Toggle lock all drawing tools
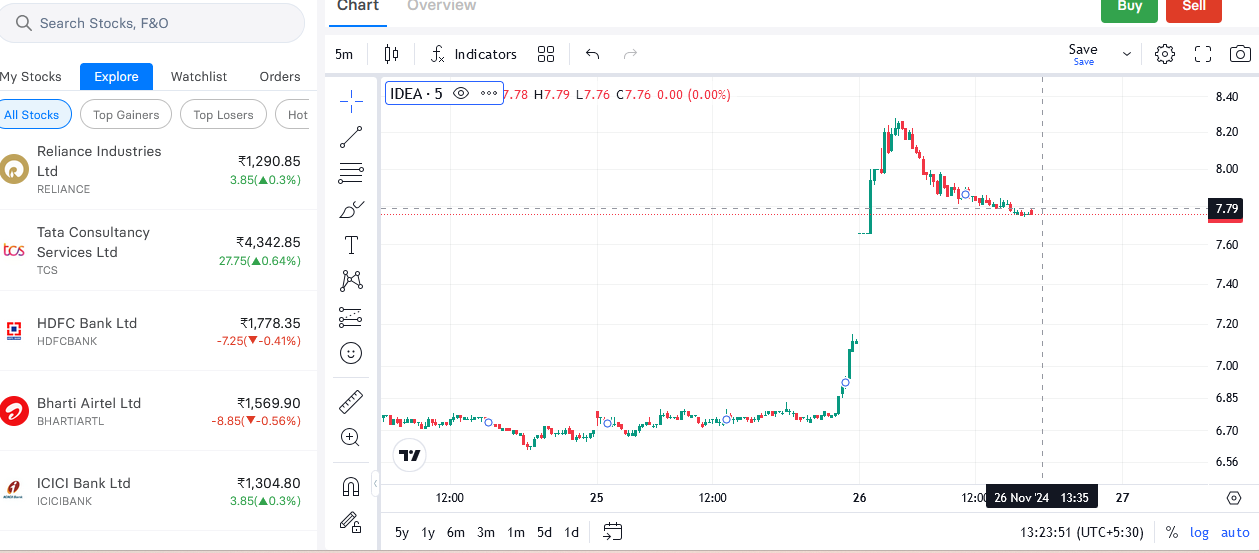The height and width of the screenshot is (553, 1259). [351, 521]
